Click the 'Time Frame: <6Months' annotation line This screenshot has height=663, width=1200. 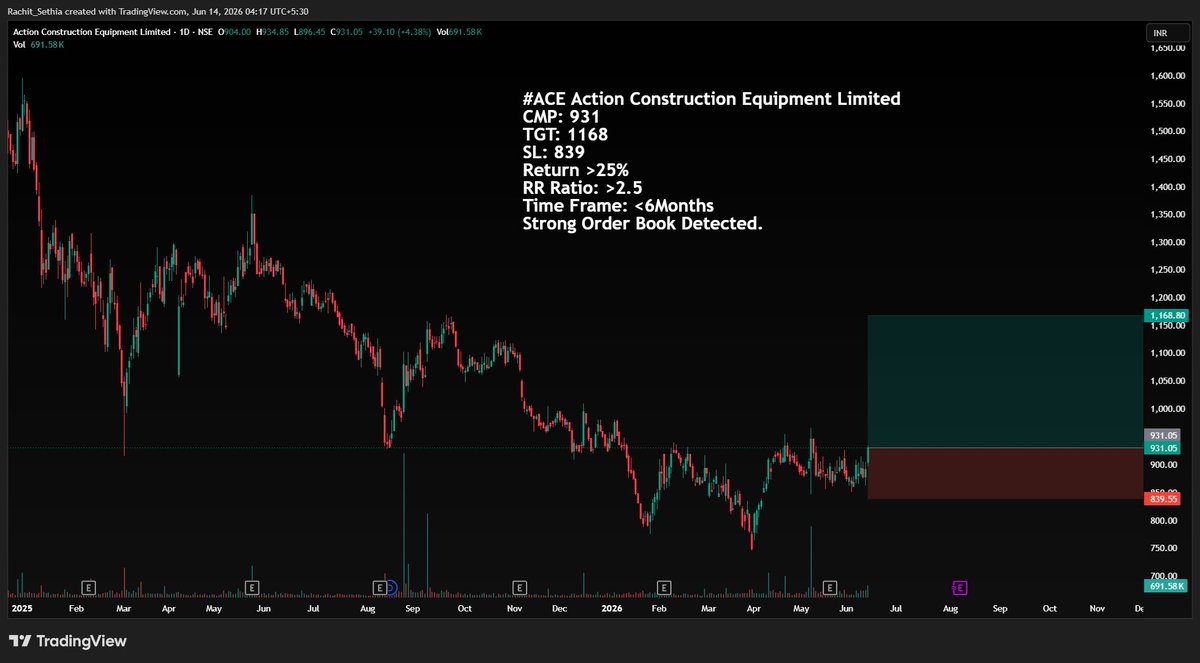[x=618, y=206]
